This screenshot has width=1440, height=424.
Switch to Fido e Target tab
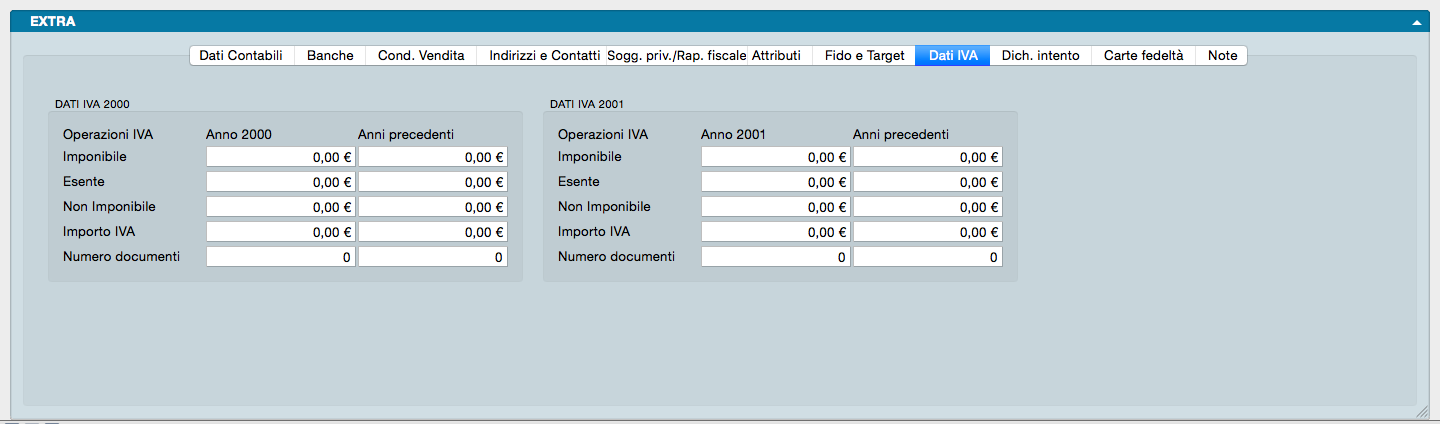point(864,56)
